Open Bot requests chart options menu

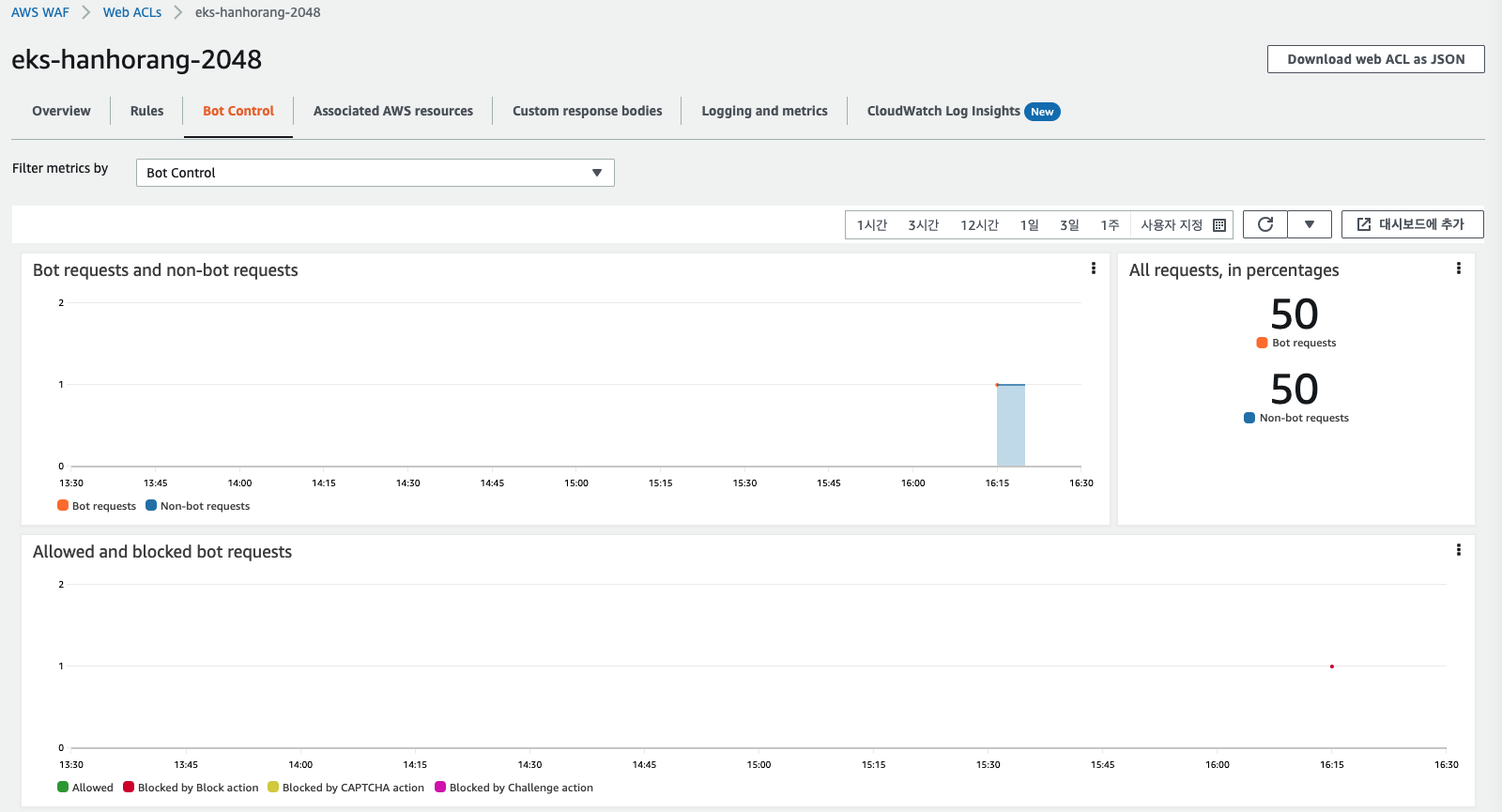1094,268
